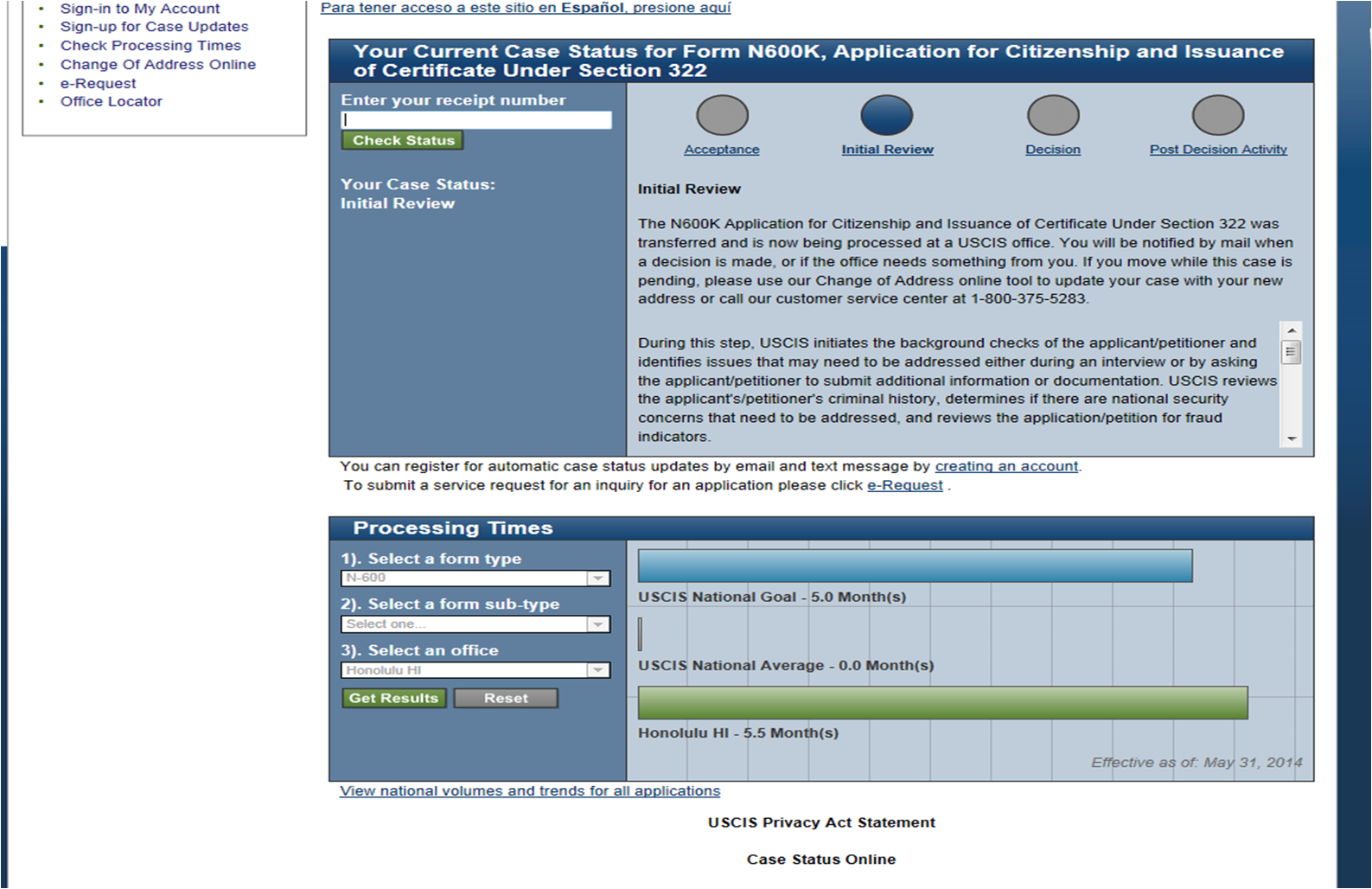Click 'USCIS National Goal - 5.0 Month(s)' label

(x=772, y=597)
